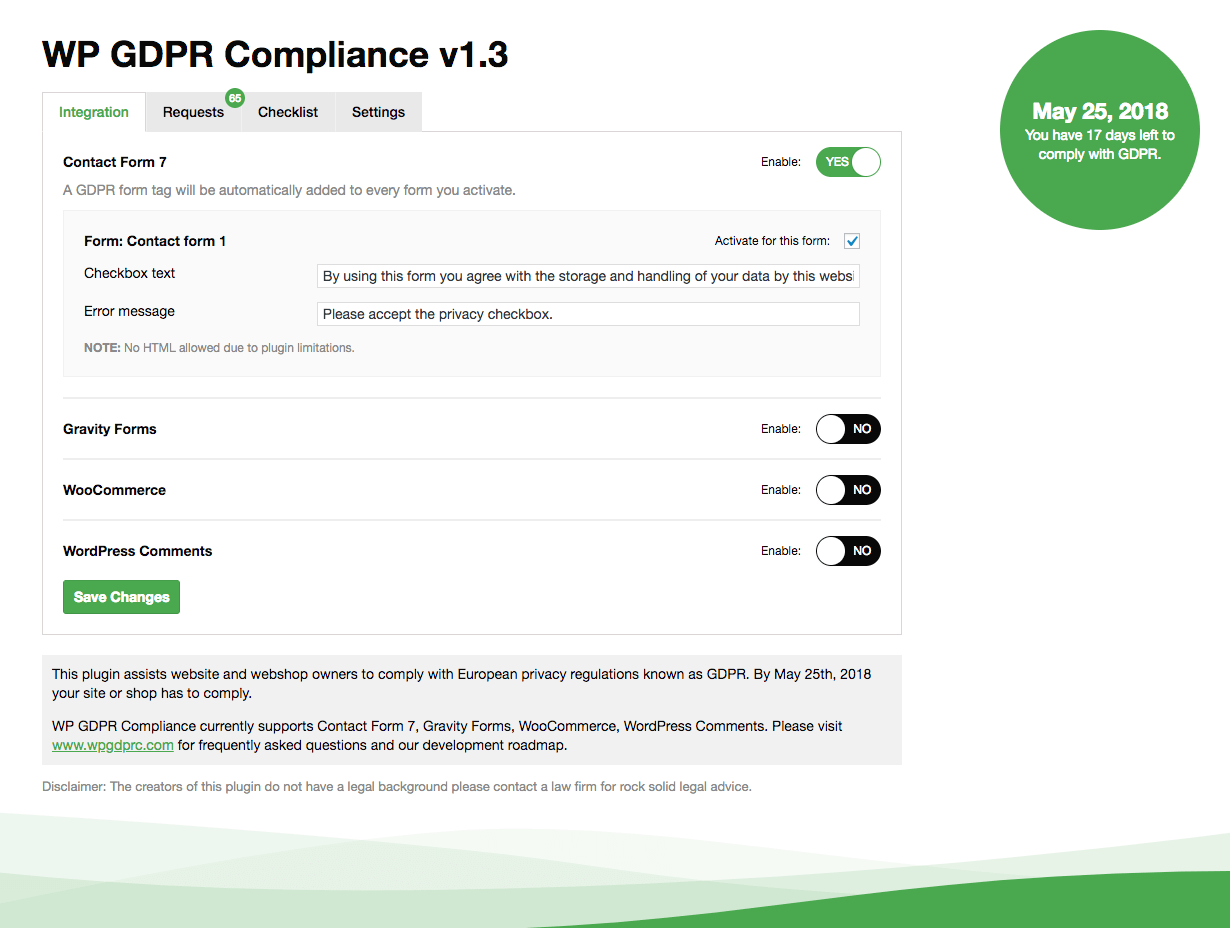
Task: Click the Gravity Forms label
Action: pyautogui.click(x=110, y=429)
